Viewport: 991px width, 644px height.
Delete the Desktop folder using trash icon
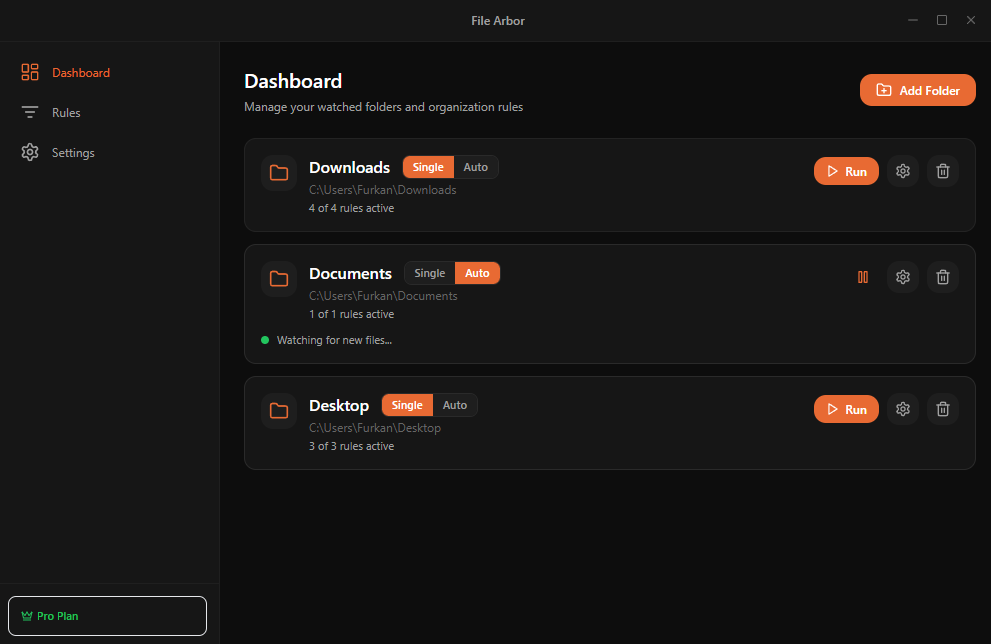tap(942, 409)
